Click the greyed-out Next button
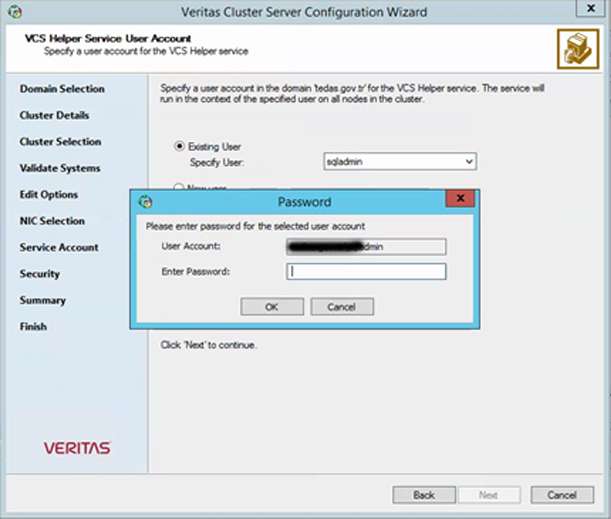Screen dimensions: 611x519 [489, 495]
